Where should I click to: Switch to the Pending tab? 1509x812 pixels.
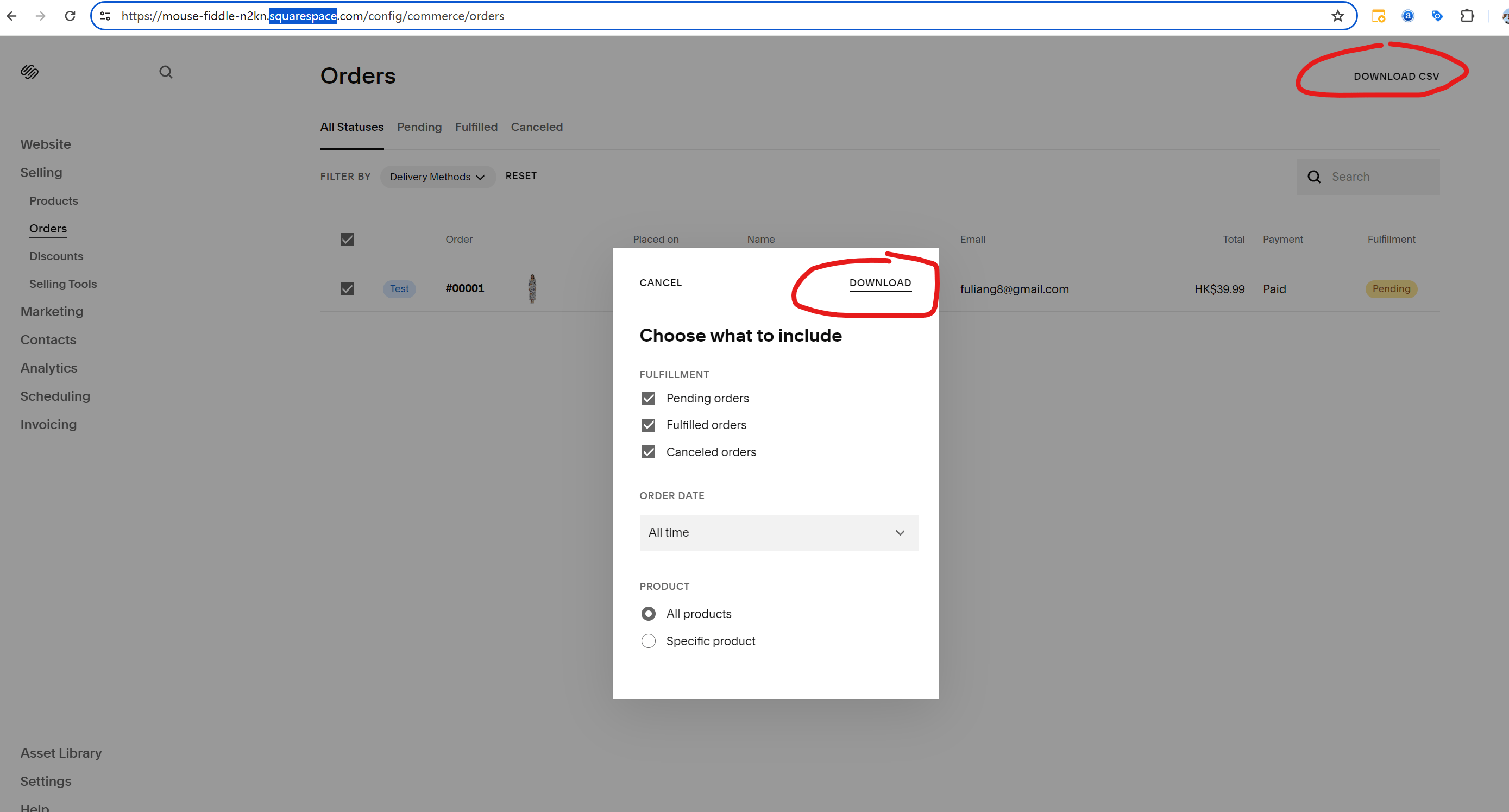pyautogui.click(x=419, y=127)
